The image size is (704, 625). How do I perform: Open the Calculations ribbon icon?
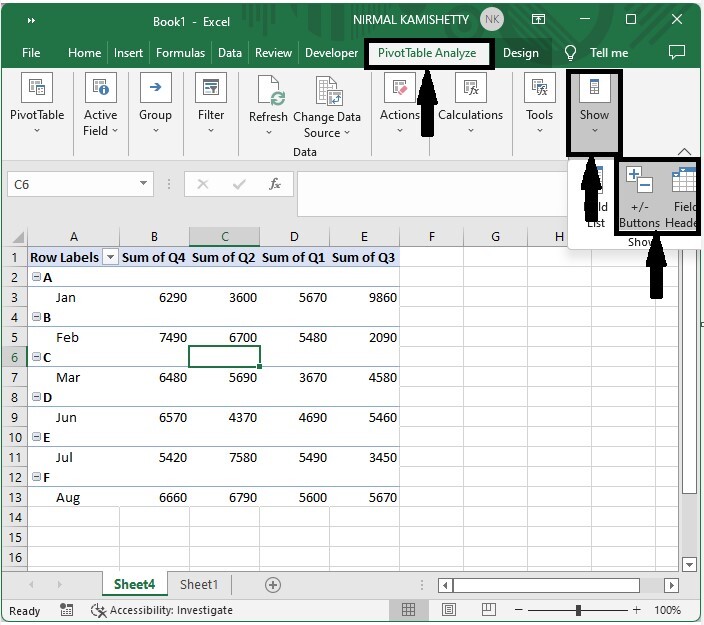470,89
